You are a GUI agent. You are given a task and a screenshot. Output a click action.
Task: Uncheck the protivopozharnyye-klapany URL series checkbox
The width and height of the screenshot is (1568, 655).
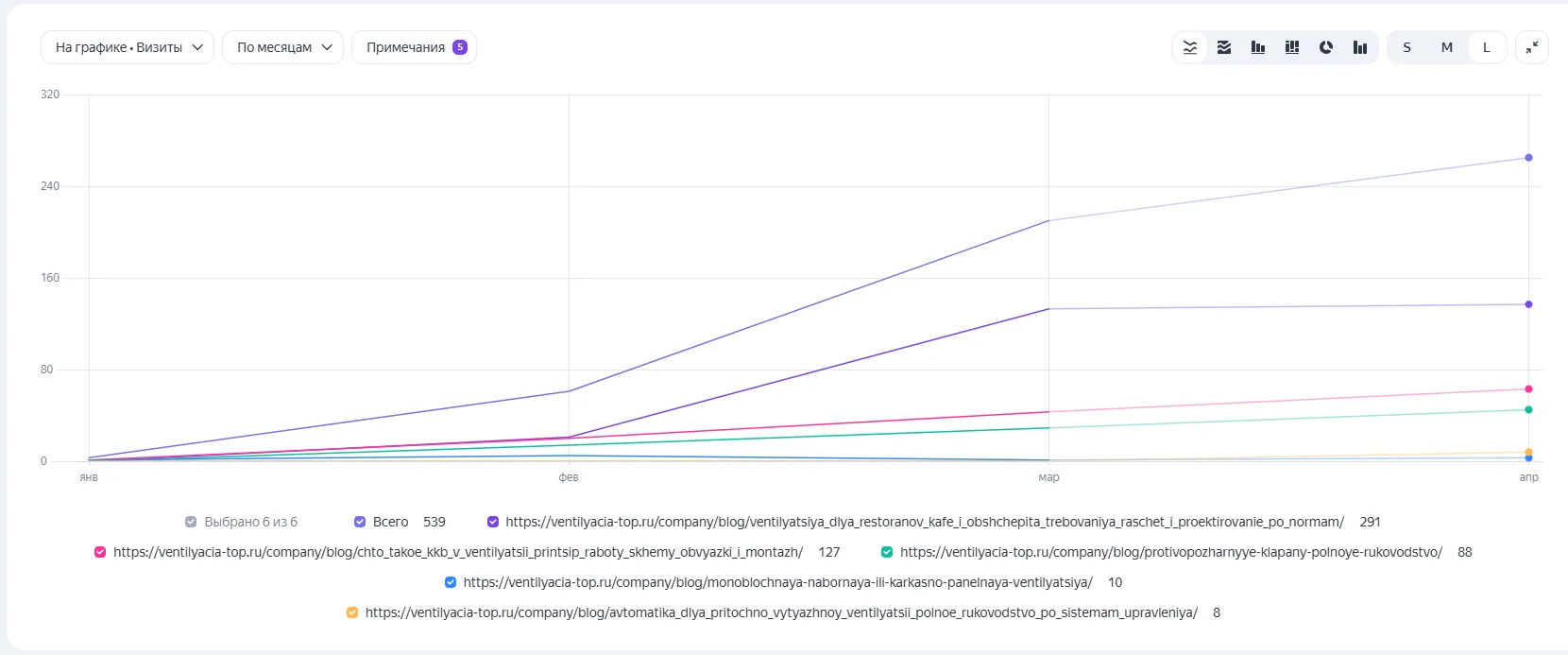point(887,552)
